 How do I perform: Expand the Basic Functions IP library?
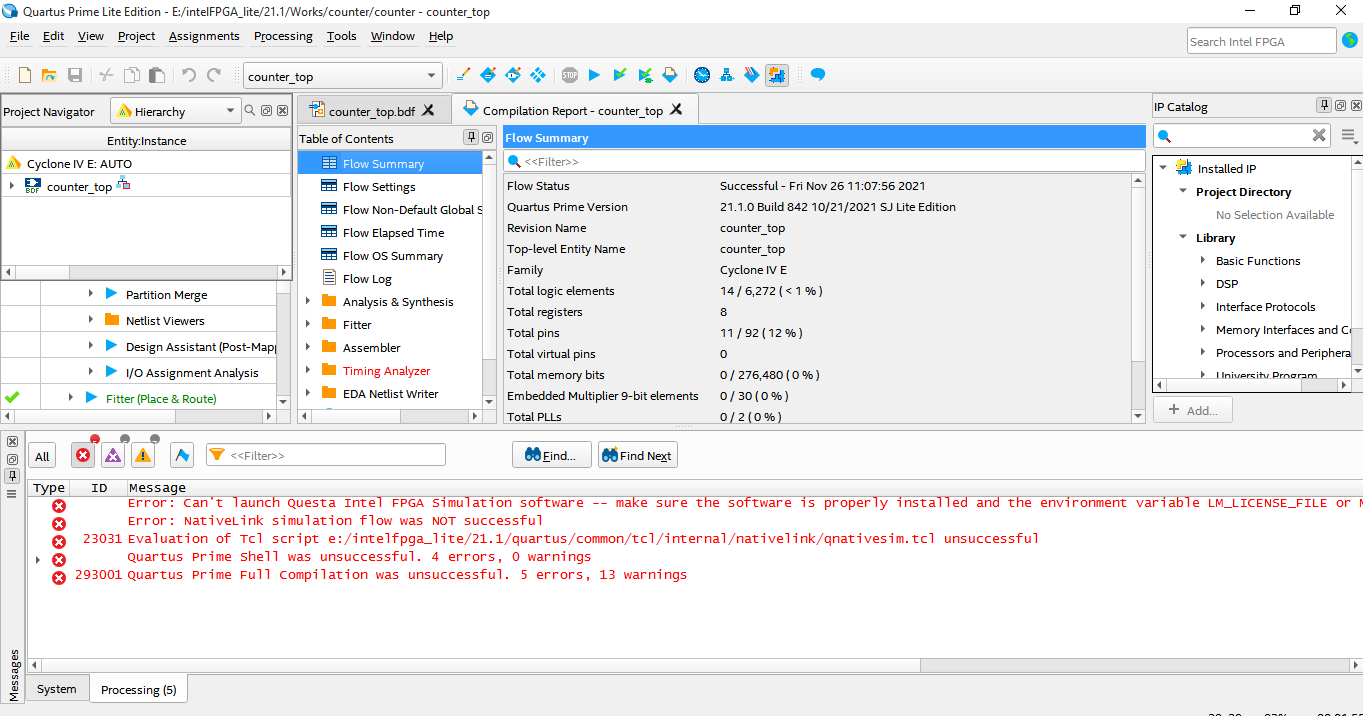pyautogui.click(x=1203, y=261)
